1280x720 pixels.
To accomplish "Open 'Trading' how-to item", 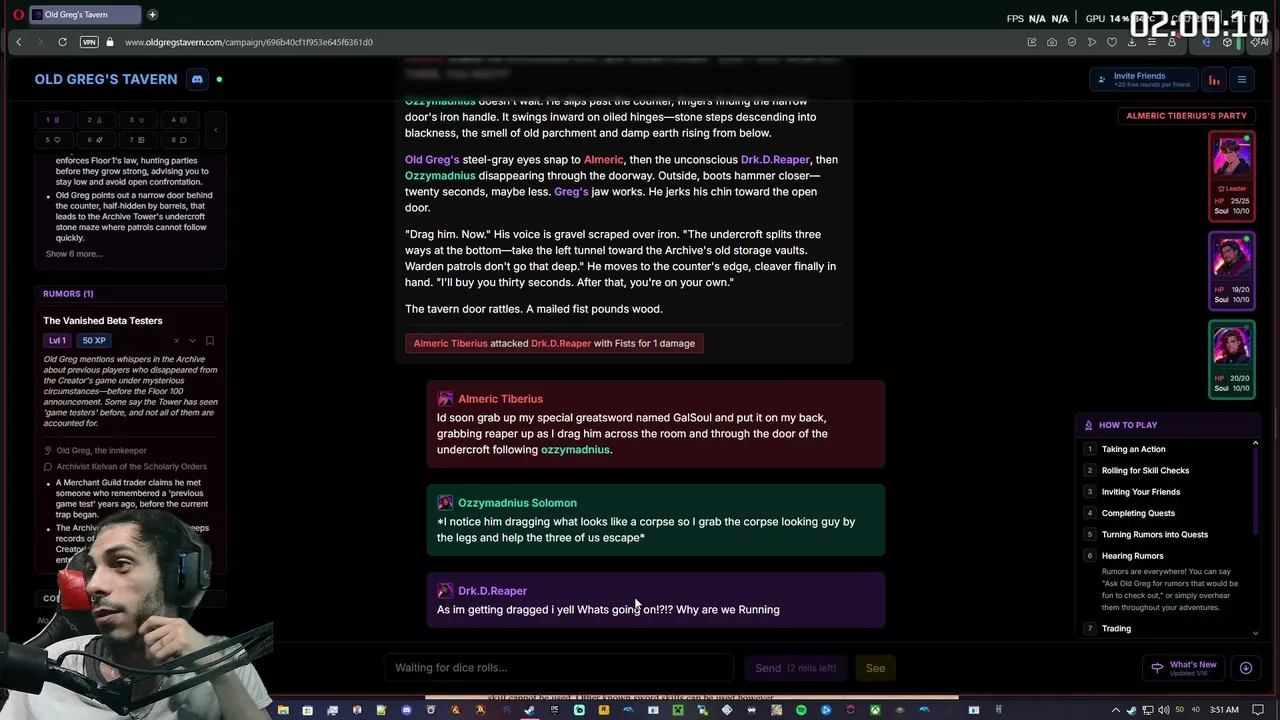I will coord(1116,629).
